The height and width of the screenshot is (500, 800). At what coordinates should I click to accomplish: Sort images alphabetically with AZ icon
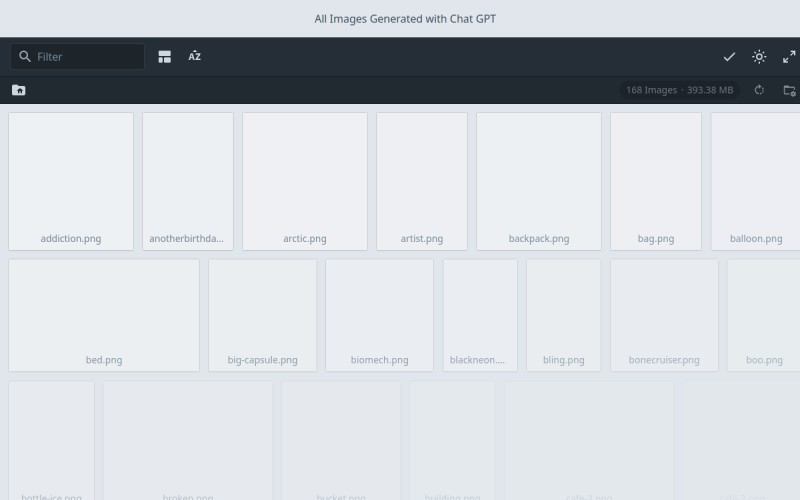(x=194, y=57)
